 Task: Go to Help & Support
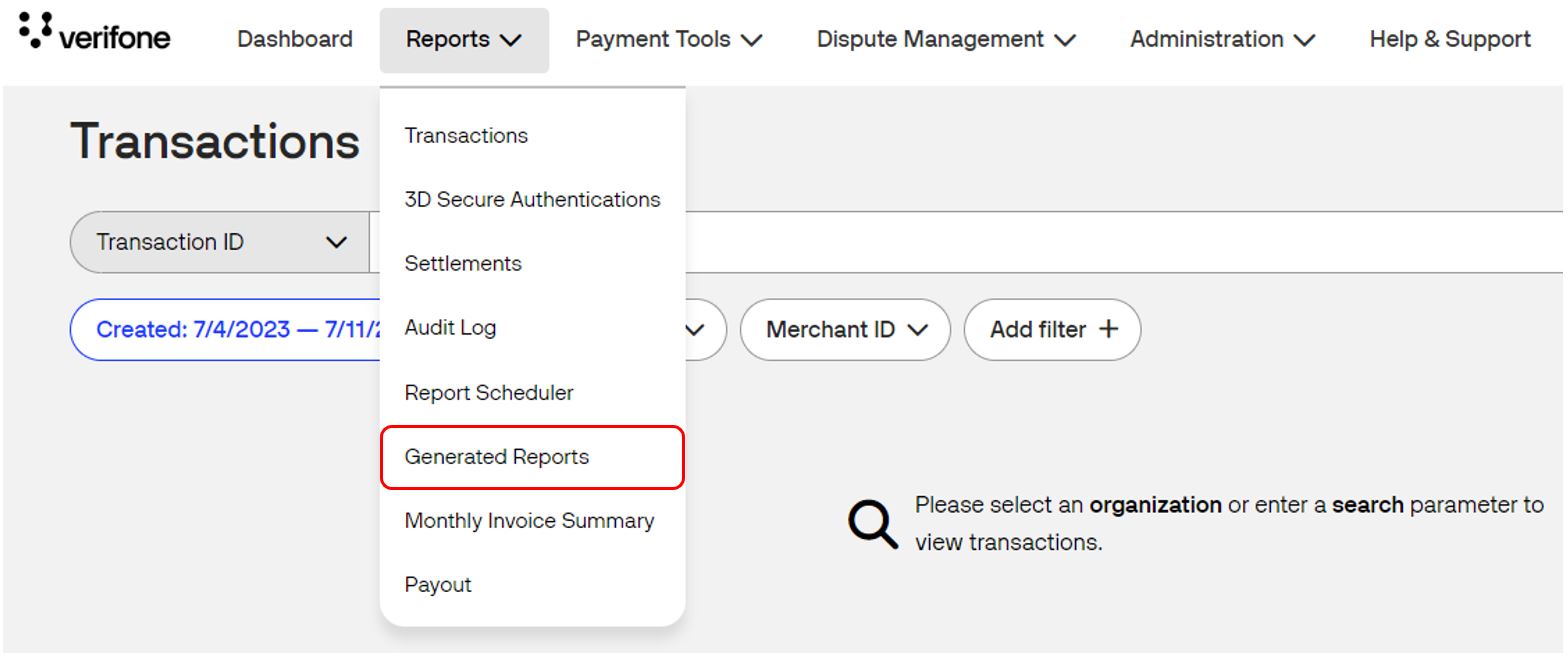click(x=1449, y=40)
